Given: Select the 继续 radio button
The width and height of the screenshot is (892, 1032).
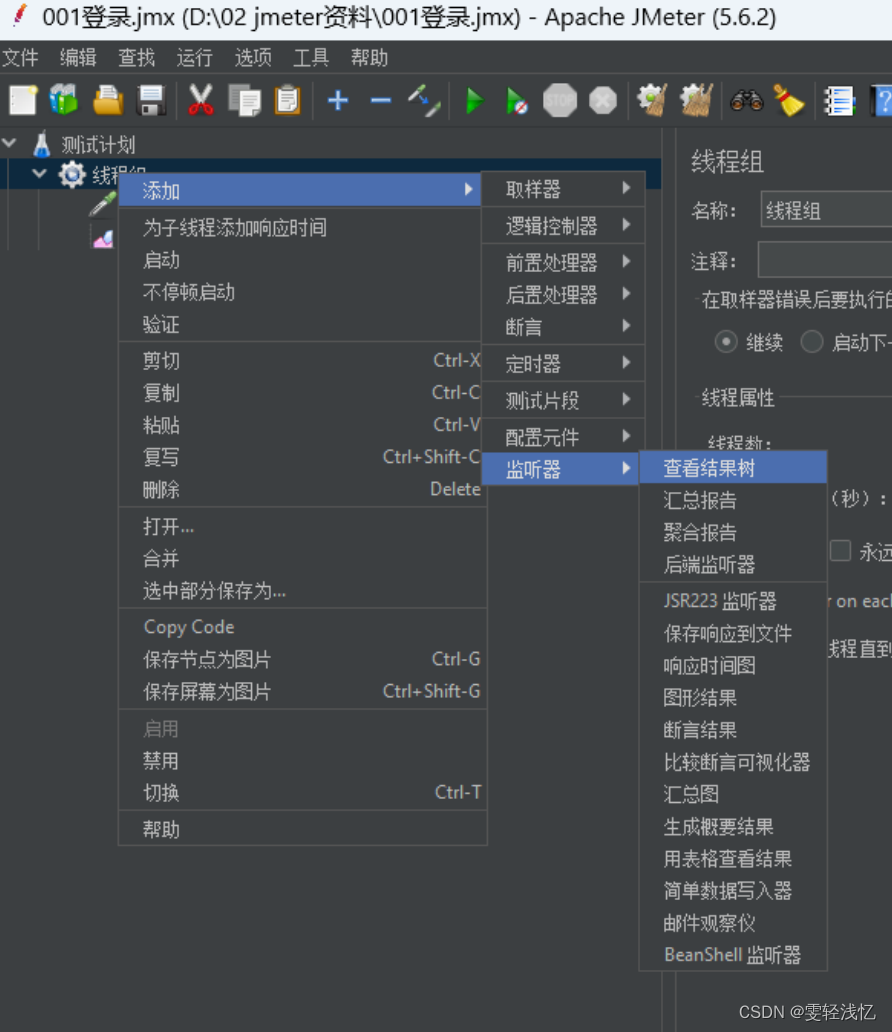Looking at the screenshot, I should (x=727, y=342).
